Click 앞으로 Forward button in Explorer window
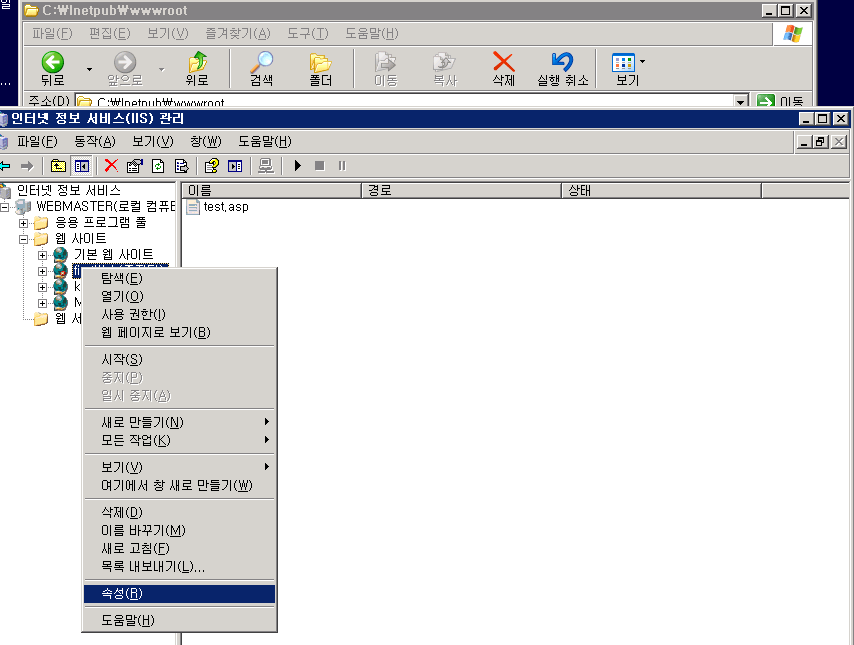This screenshot has height=645, width=854. [x=125, y=69]
